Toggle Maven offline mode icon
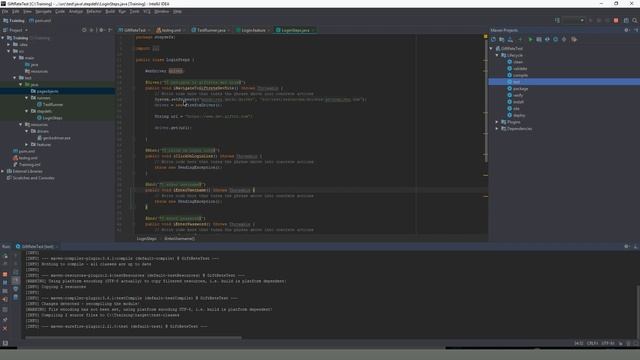The height and width of the screenshot is (360, 640). (x=547, y=40)
